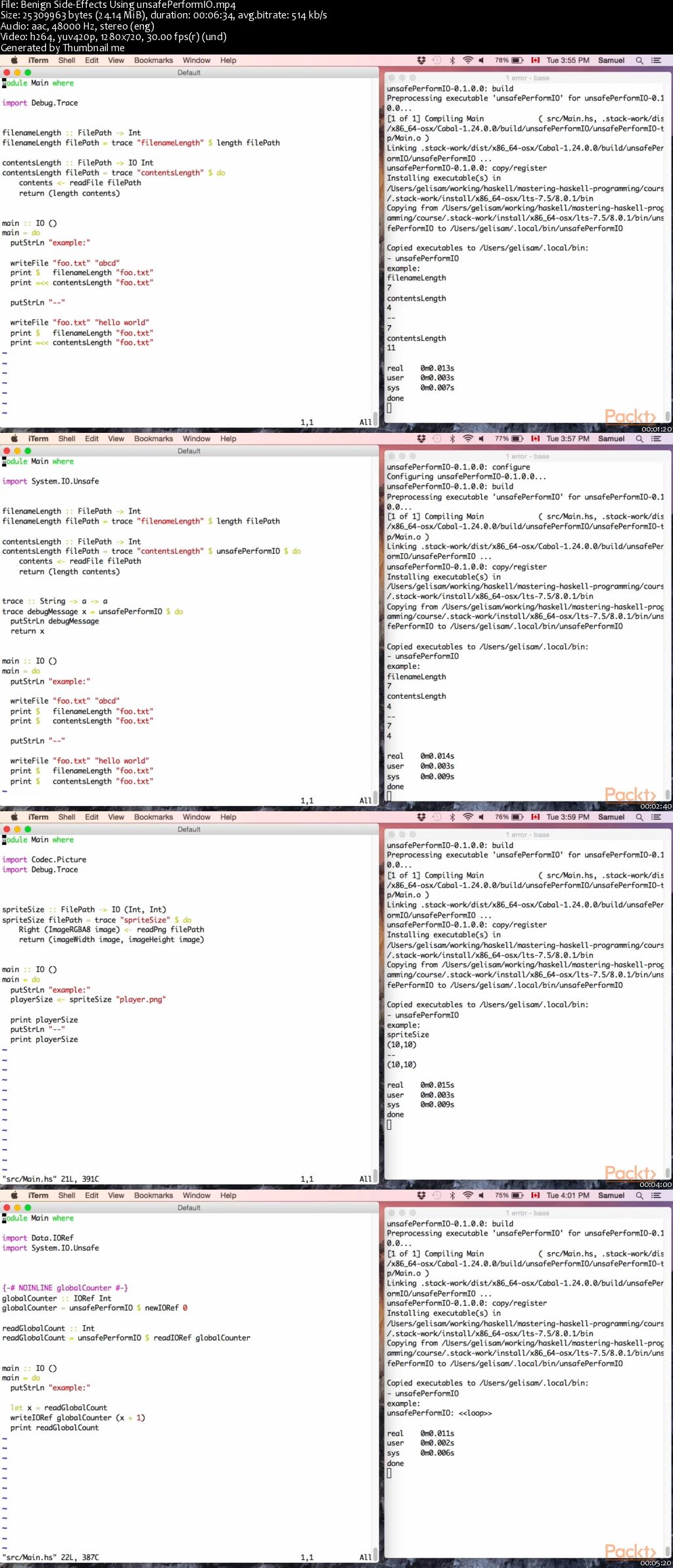Click terminal line 'Configuring unsafePerformIO-0.1.0.0...'
The image size is (673, 1568).
coord(466,477)
